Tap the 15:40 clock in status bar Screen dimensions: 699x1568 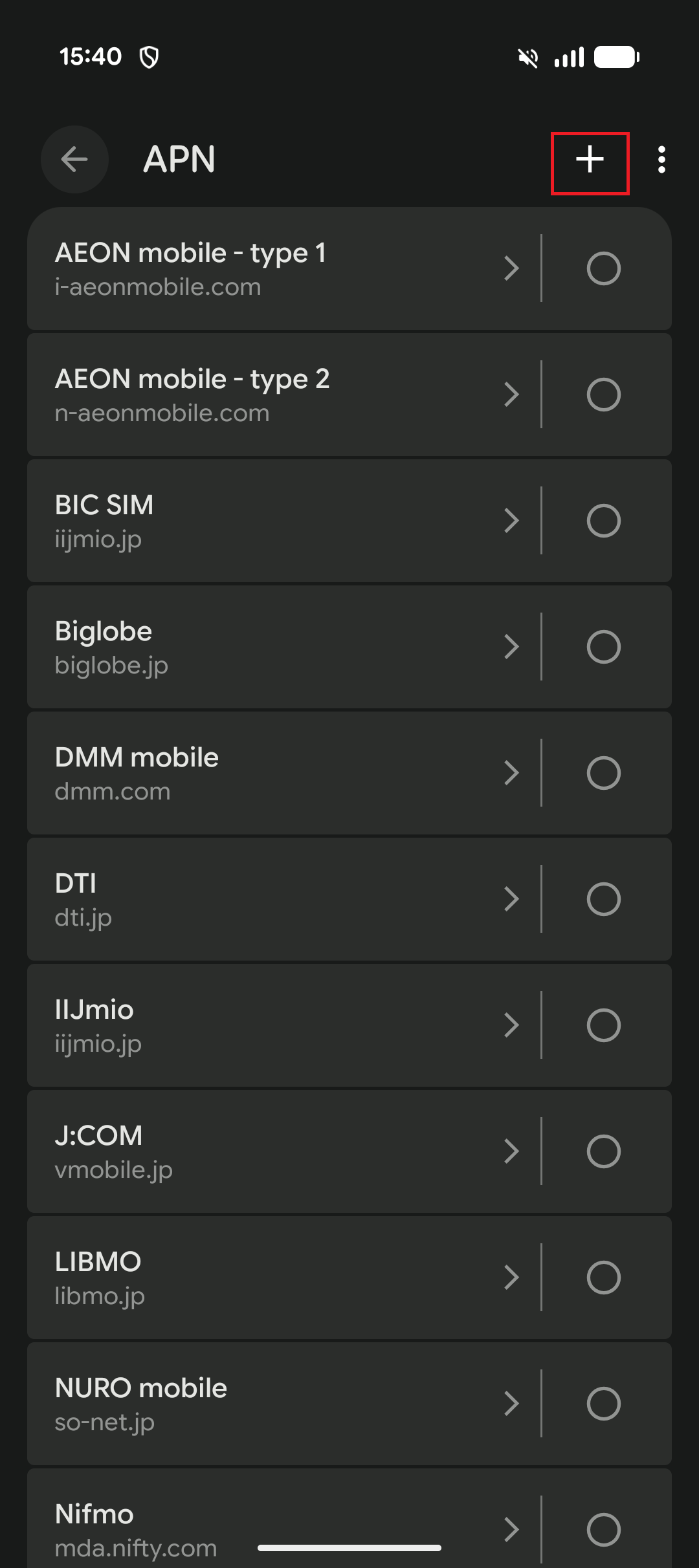pyautogui.click(x=91, y=57)
